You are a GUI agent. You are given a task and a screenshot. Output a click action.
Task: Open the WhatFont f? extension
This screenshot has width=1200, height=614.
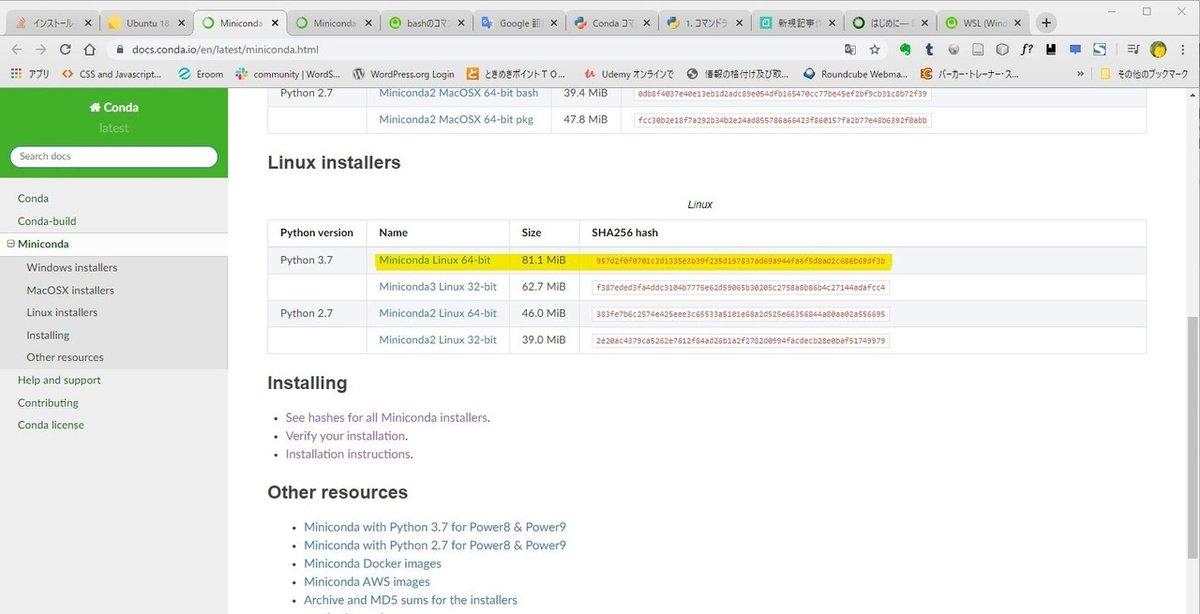point(1027,49)
